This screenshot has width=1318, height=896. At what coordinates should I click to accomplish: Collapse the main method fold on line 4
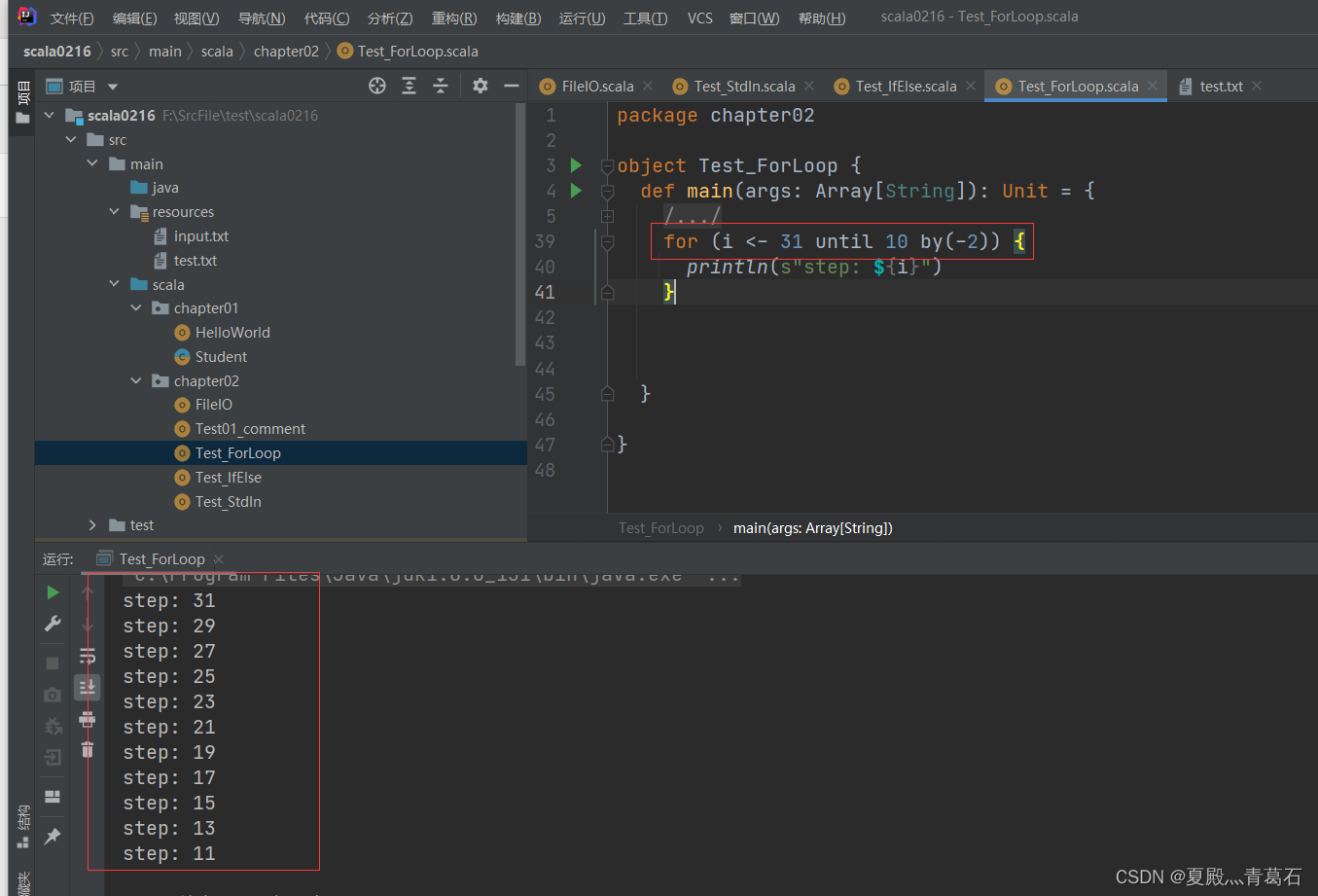(x=608, y=192)
